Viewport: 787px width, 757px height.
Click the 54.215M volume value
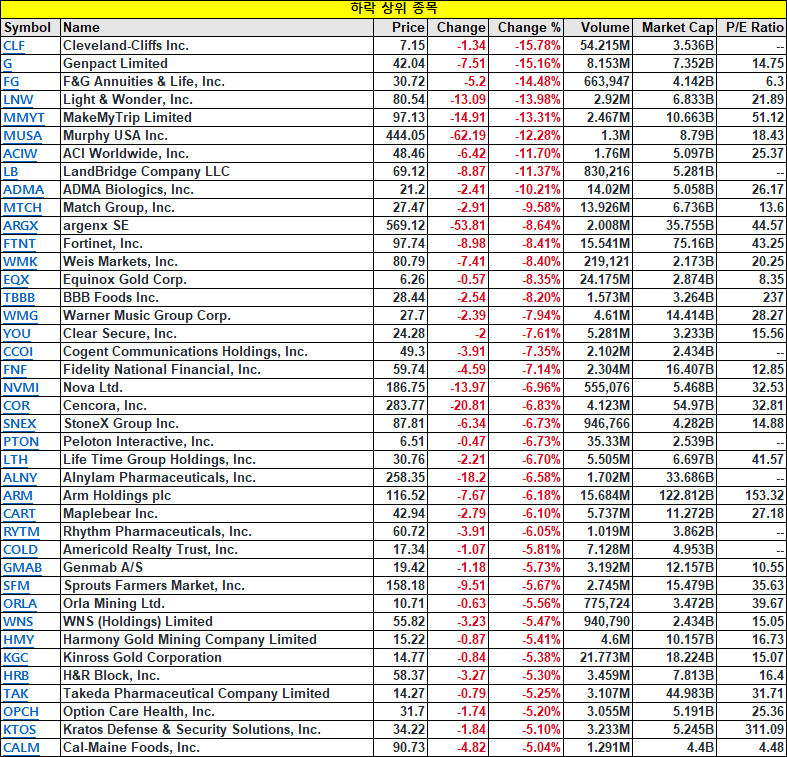[x=605, y=46]
